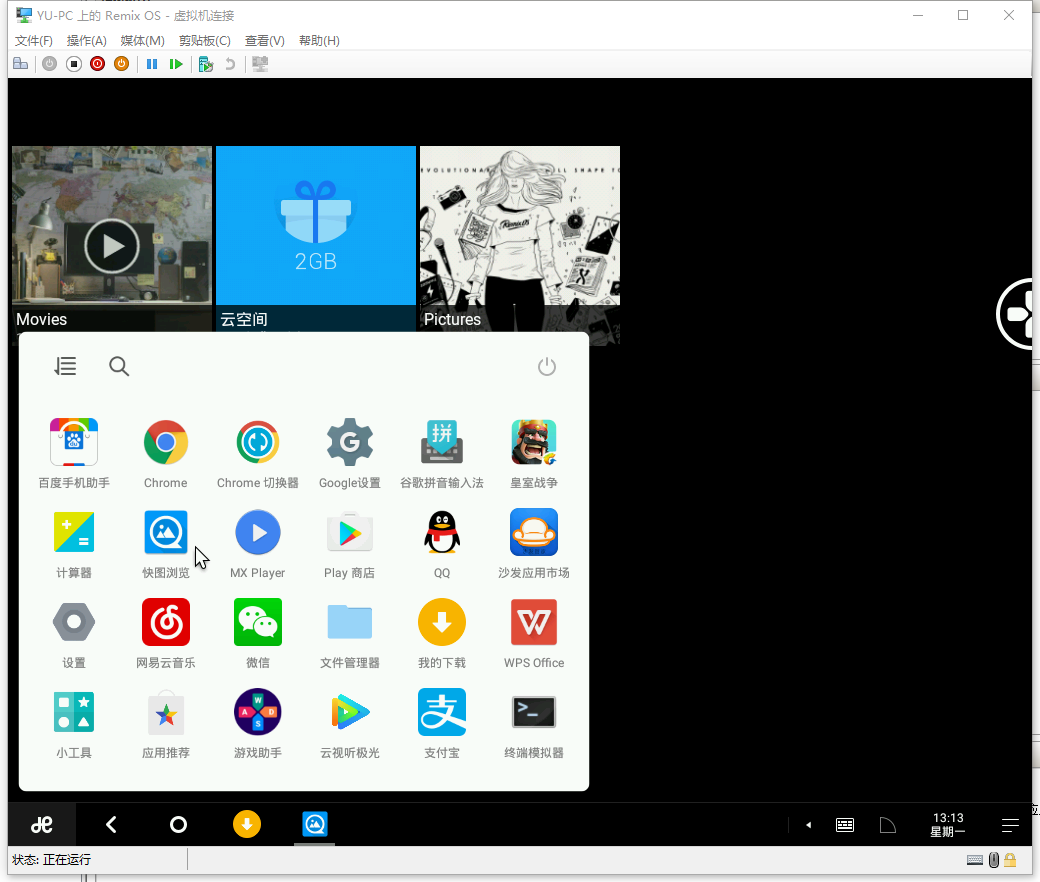Open the Movies video thumbnail

[111, 240]
